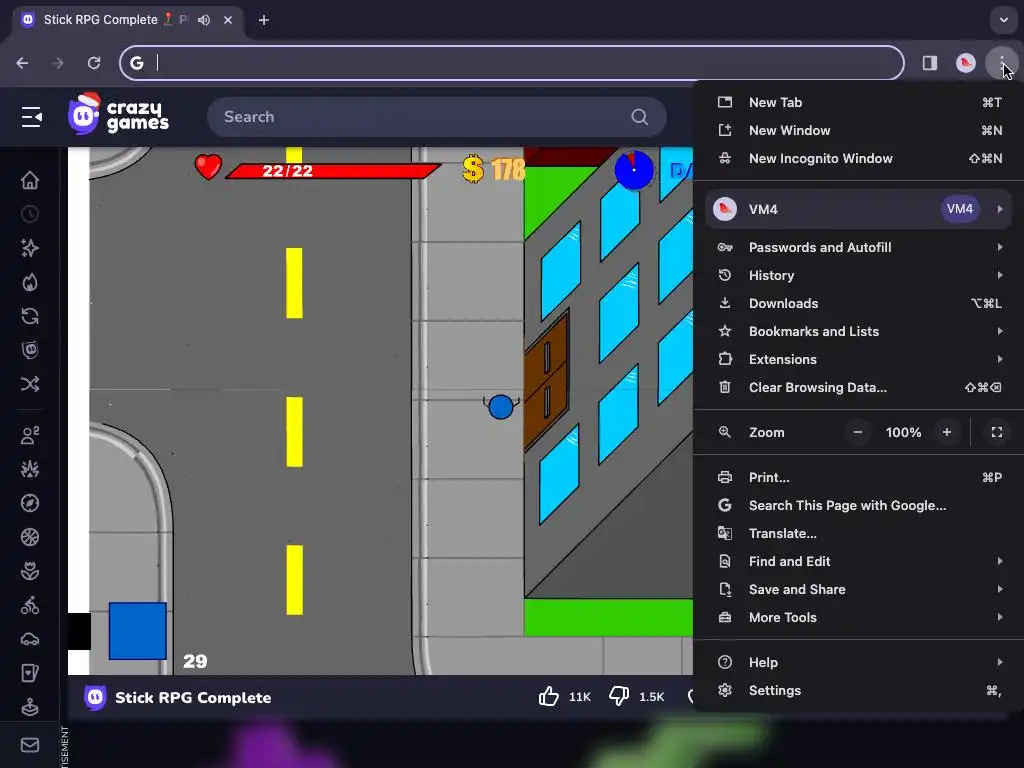Open the basketball category icon
Viewport: 1024px width, 768px height.
(29, 537)
